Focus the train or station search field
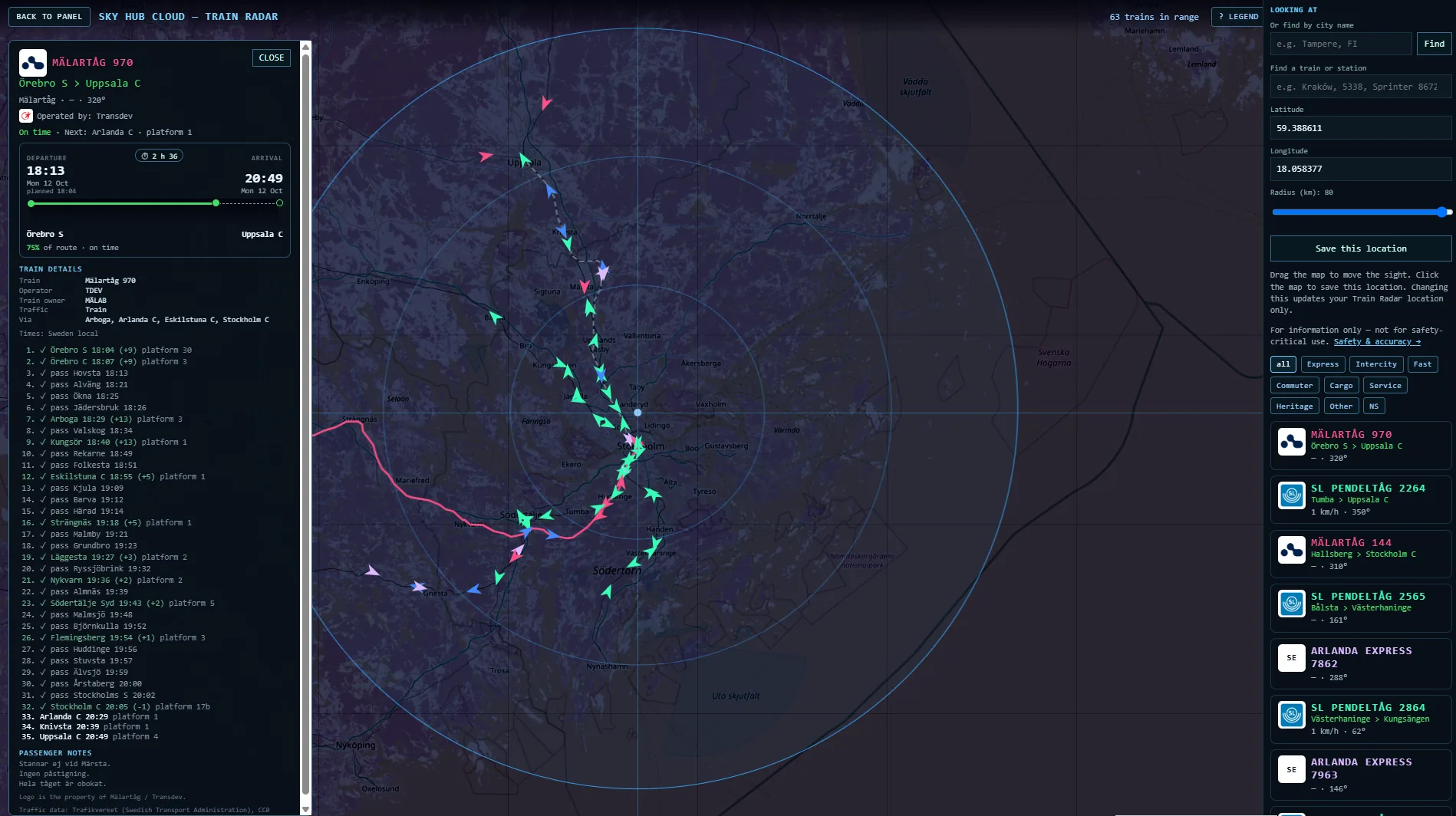Image resolution: width=1456 pixels, height=816 pixels. coord(1361,87)
